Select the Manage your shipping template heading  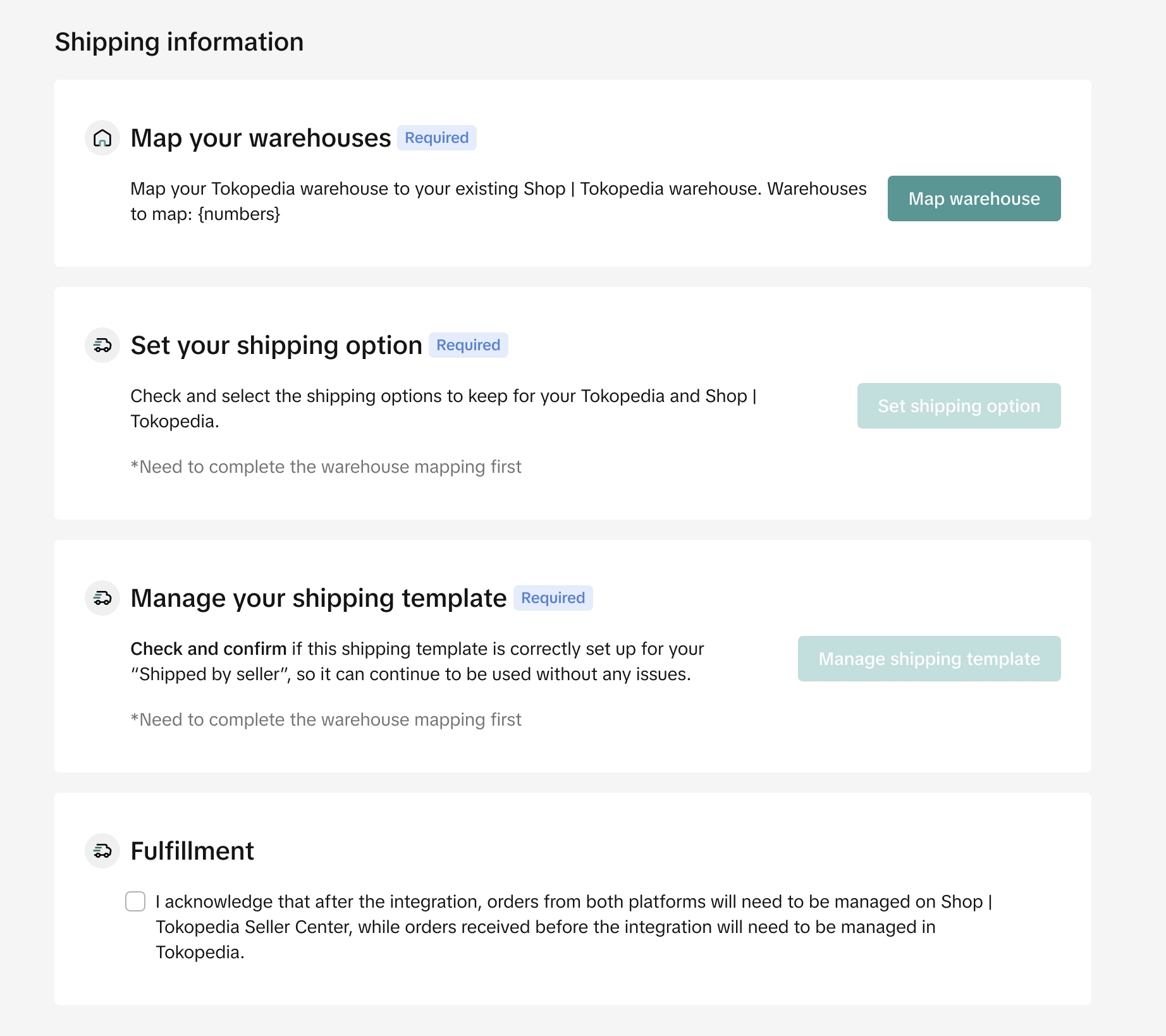pyautogui.click(x=319, y=598)
